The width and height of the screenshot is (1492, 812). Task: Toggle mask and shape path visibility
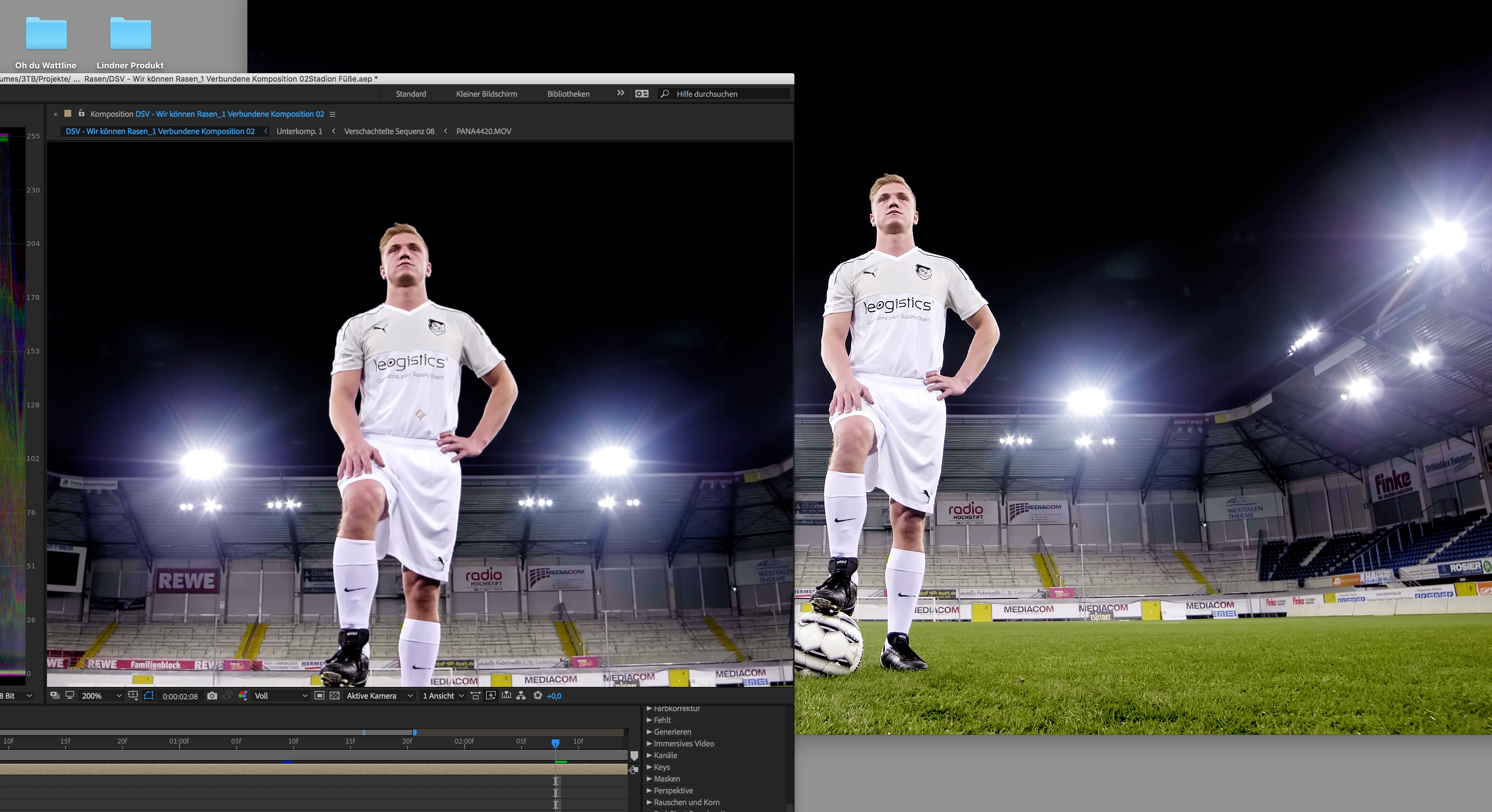[149, 696]
